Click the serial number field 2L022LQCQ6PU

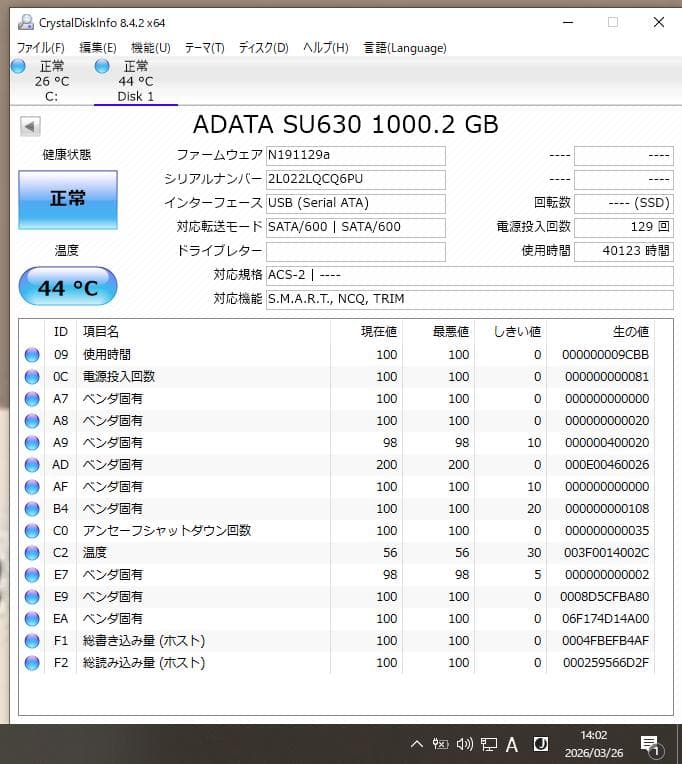point(356,180)
